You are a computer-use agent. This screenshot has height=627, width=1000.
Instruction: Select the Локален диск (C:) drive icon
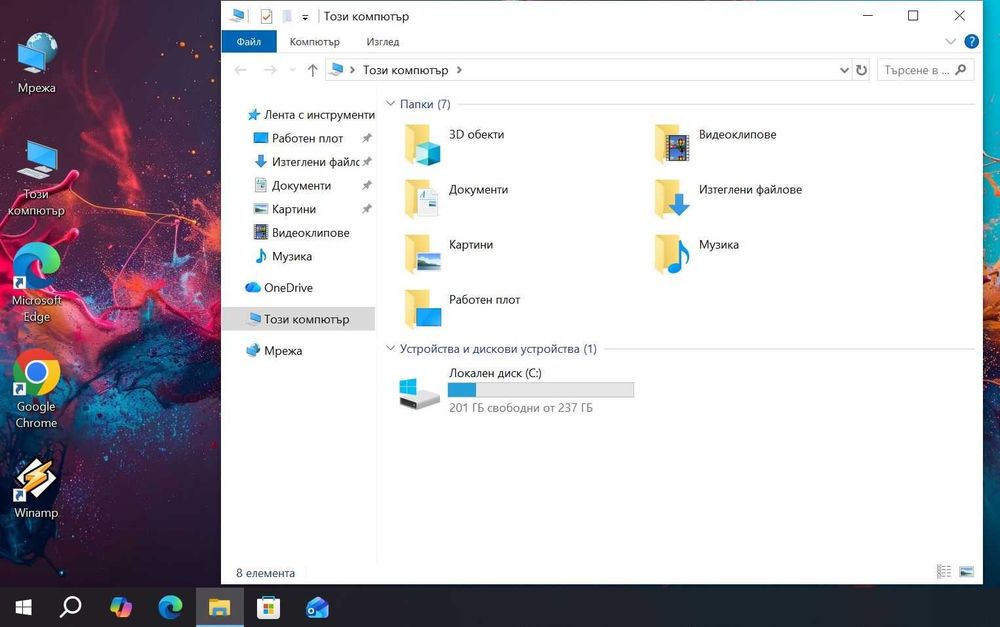point(418,393)
